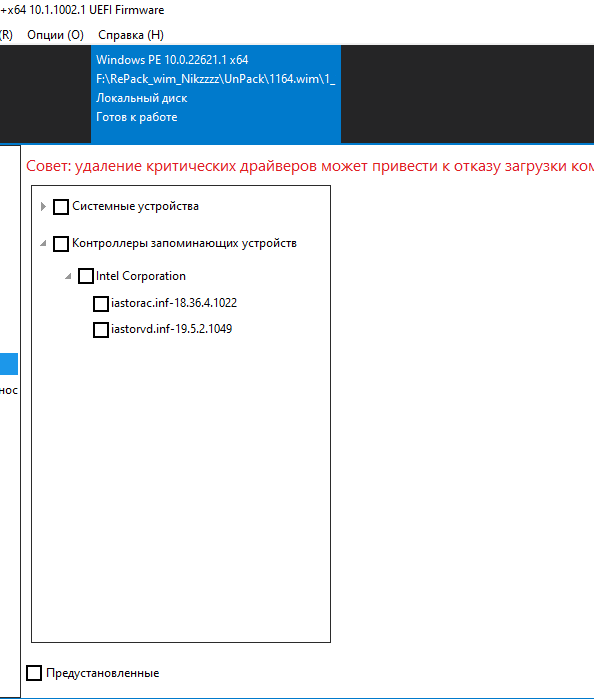
Task: Open the Опции (O) menu
Action: point(55,35)
